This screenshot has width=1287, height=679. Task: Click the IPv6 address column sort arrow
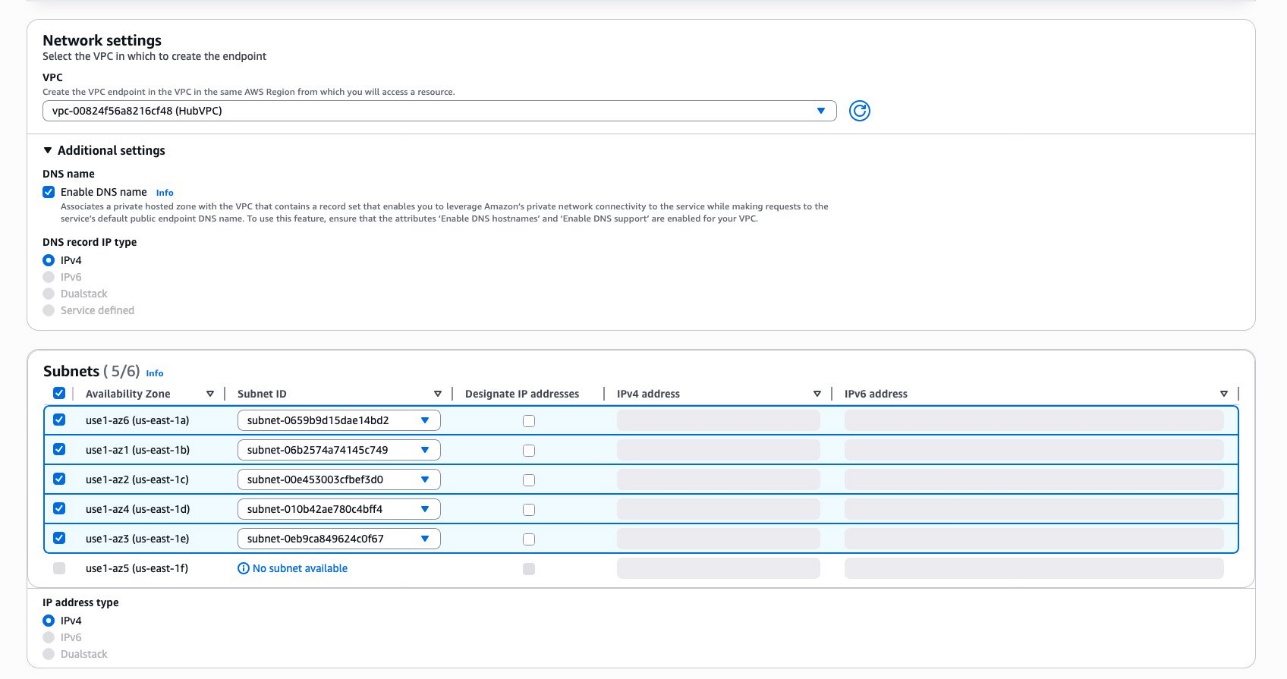(1223, 394)
